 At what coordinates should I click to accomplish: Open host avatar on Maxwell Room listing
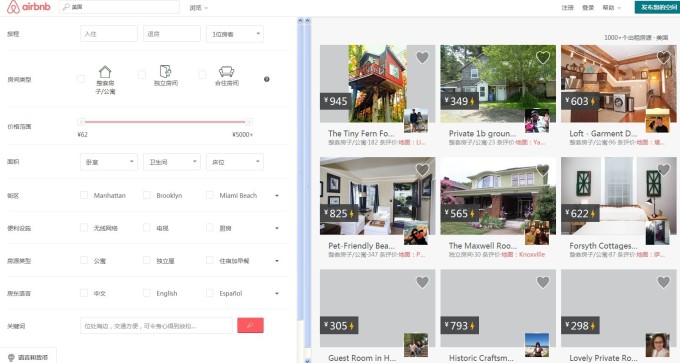(x=537, y=233)
